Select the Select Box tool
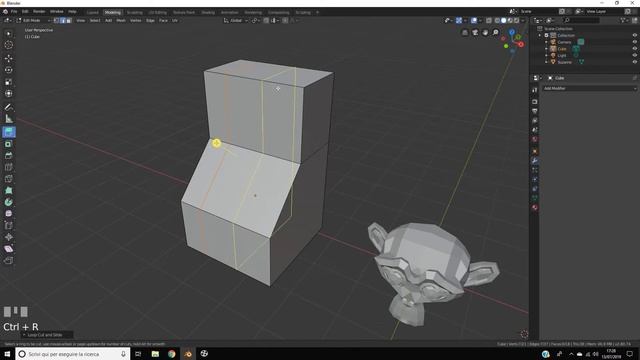The height and width of the screenshot is (360, 640). point(9,33)
